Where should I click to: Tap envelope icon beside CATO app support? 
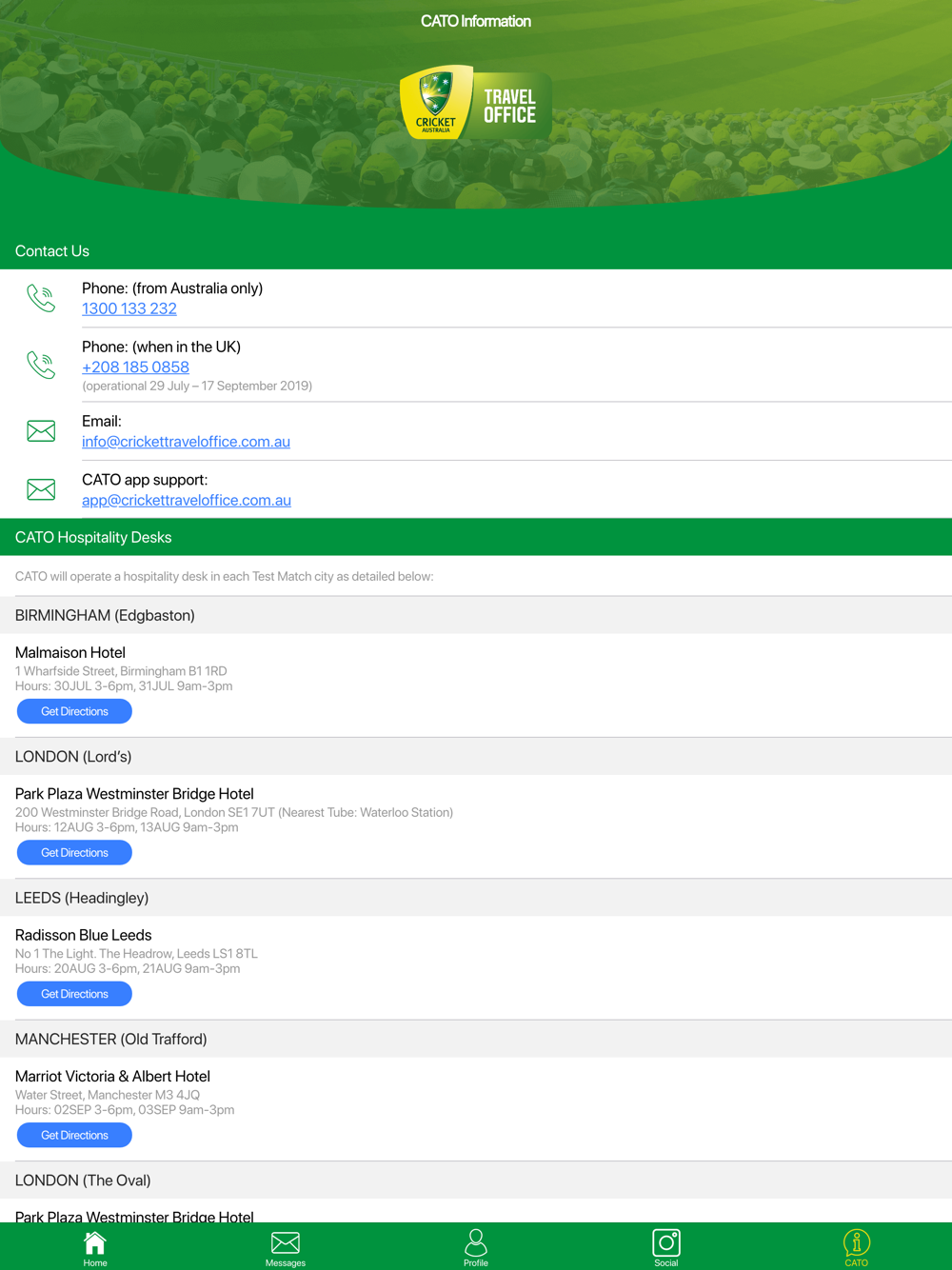[x=41, y=489]
